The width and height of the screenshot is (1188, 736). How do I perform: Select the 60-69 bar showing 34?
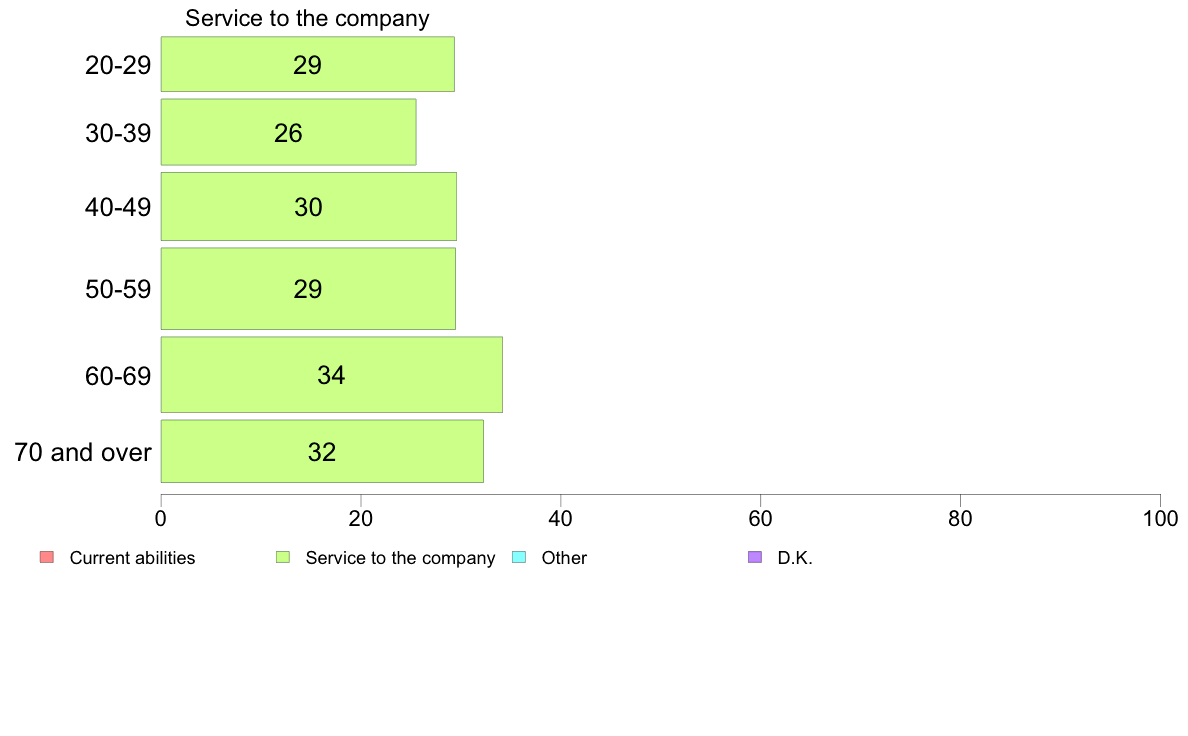coord(332,374)
